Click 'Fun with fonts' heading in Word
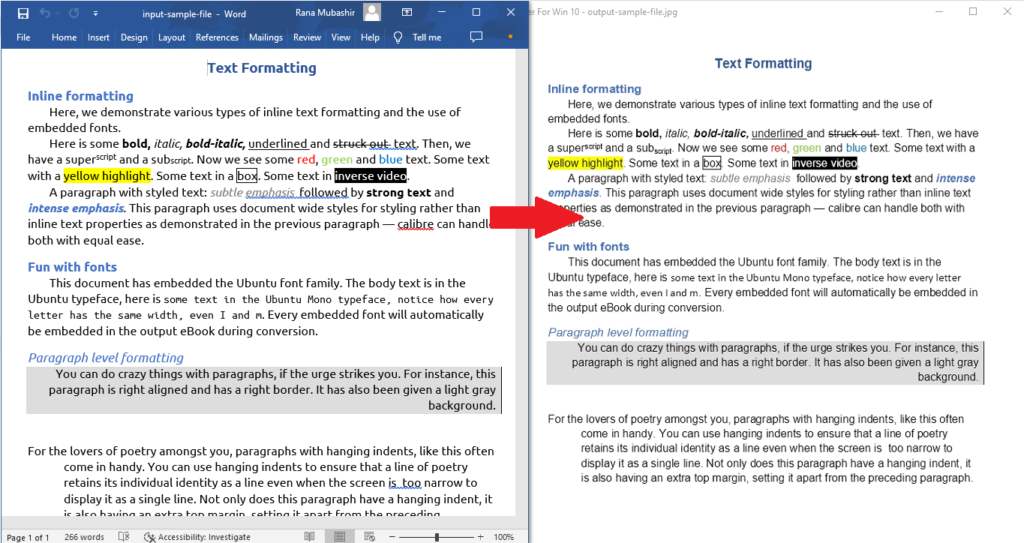 (72, 267)
